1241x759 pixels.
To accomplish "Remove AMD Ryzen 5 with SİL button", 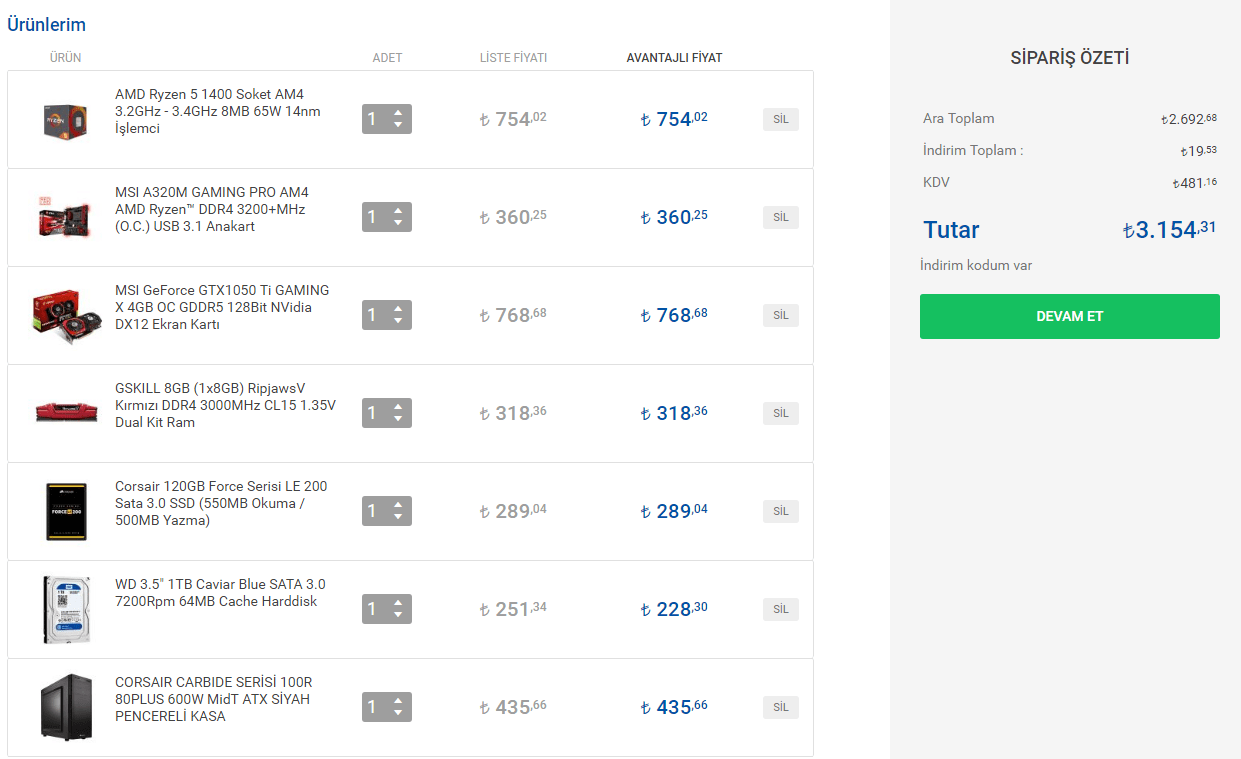I will (780, 120).
